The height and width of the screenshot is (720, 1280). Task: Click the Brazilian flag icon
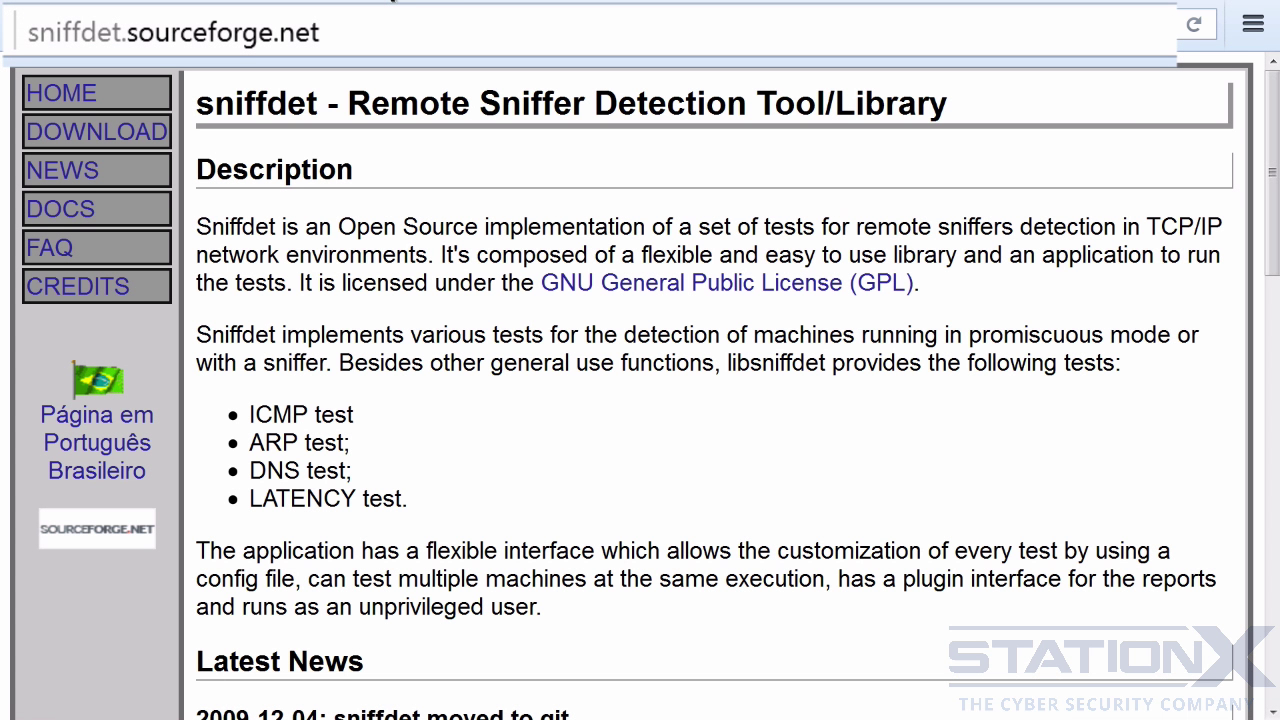(x=97, y=380)
